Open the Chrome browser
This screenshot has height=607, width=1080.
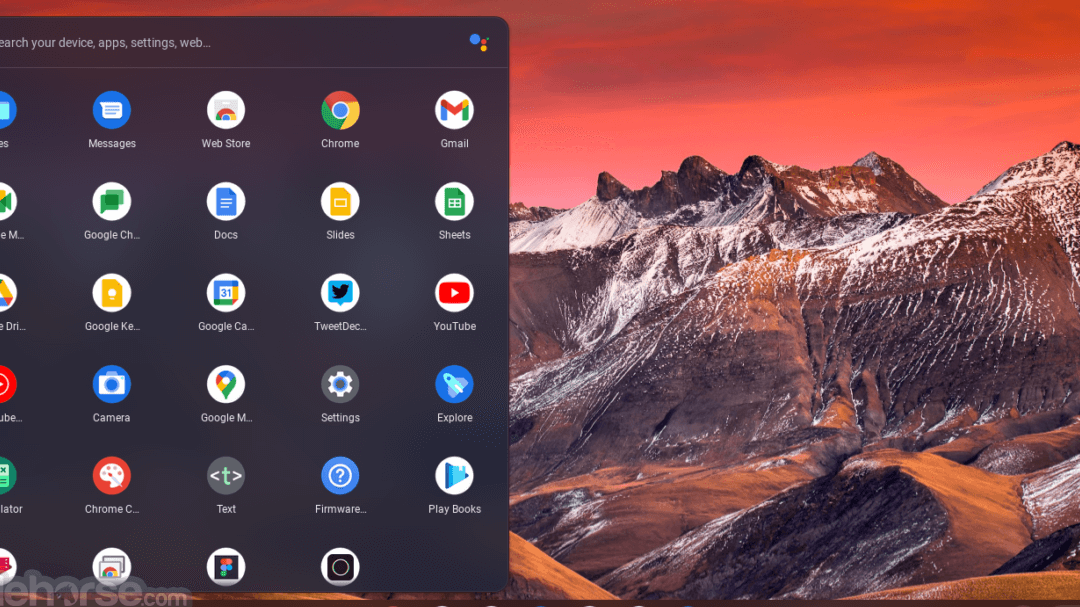tap(340, 111)
